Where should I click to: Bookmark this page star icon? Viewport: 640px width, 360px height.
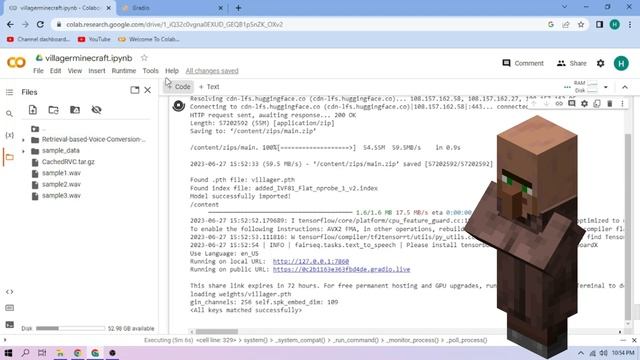[581, 24]
